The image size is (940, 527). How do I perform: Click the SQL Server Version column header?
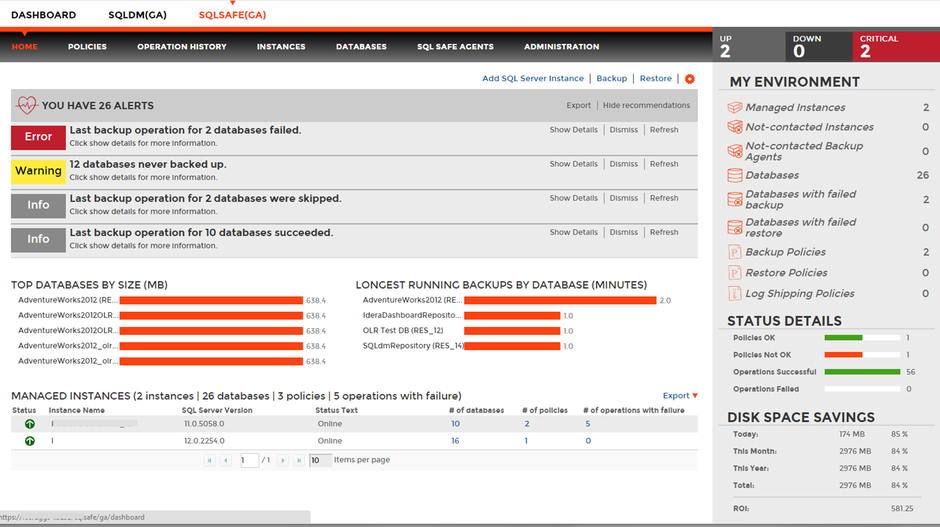[x=217, y=411]
